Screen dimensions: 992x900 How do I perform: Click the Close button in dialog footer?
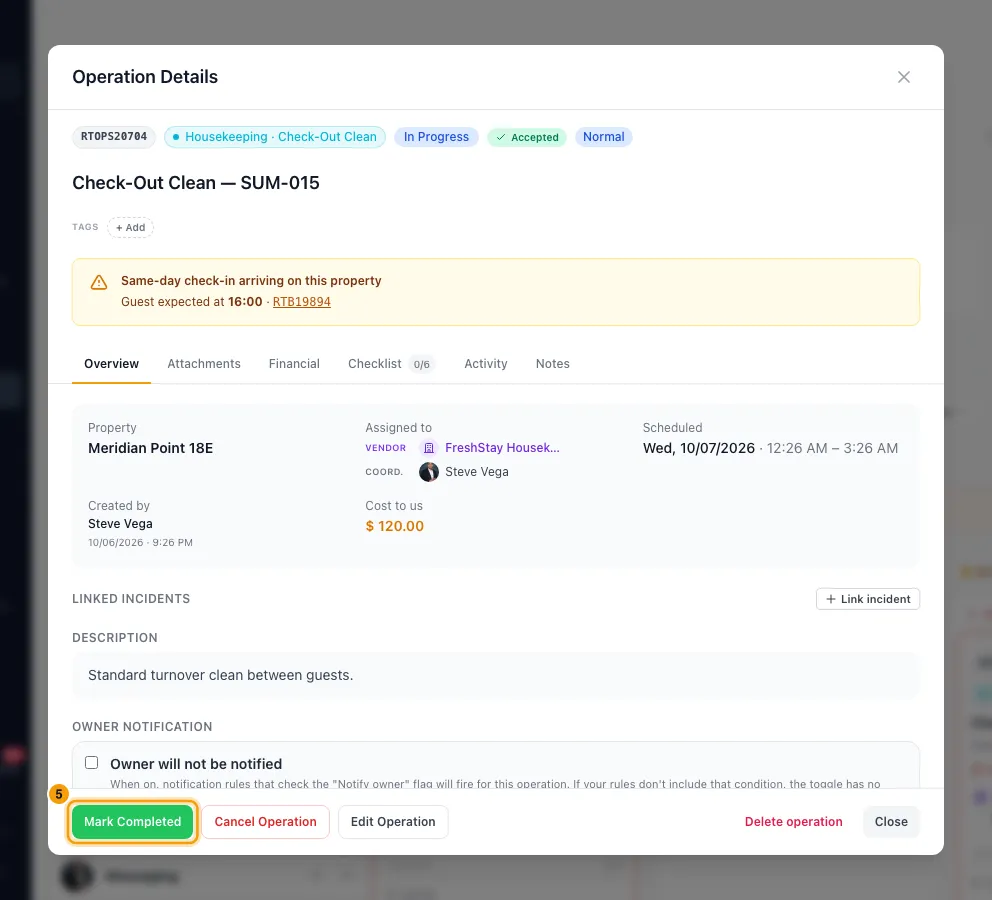point(891,822)
